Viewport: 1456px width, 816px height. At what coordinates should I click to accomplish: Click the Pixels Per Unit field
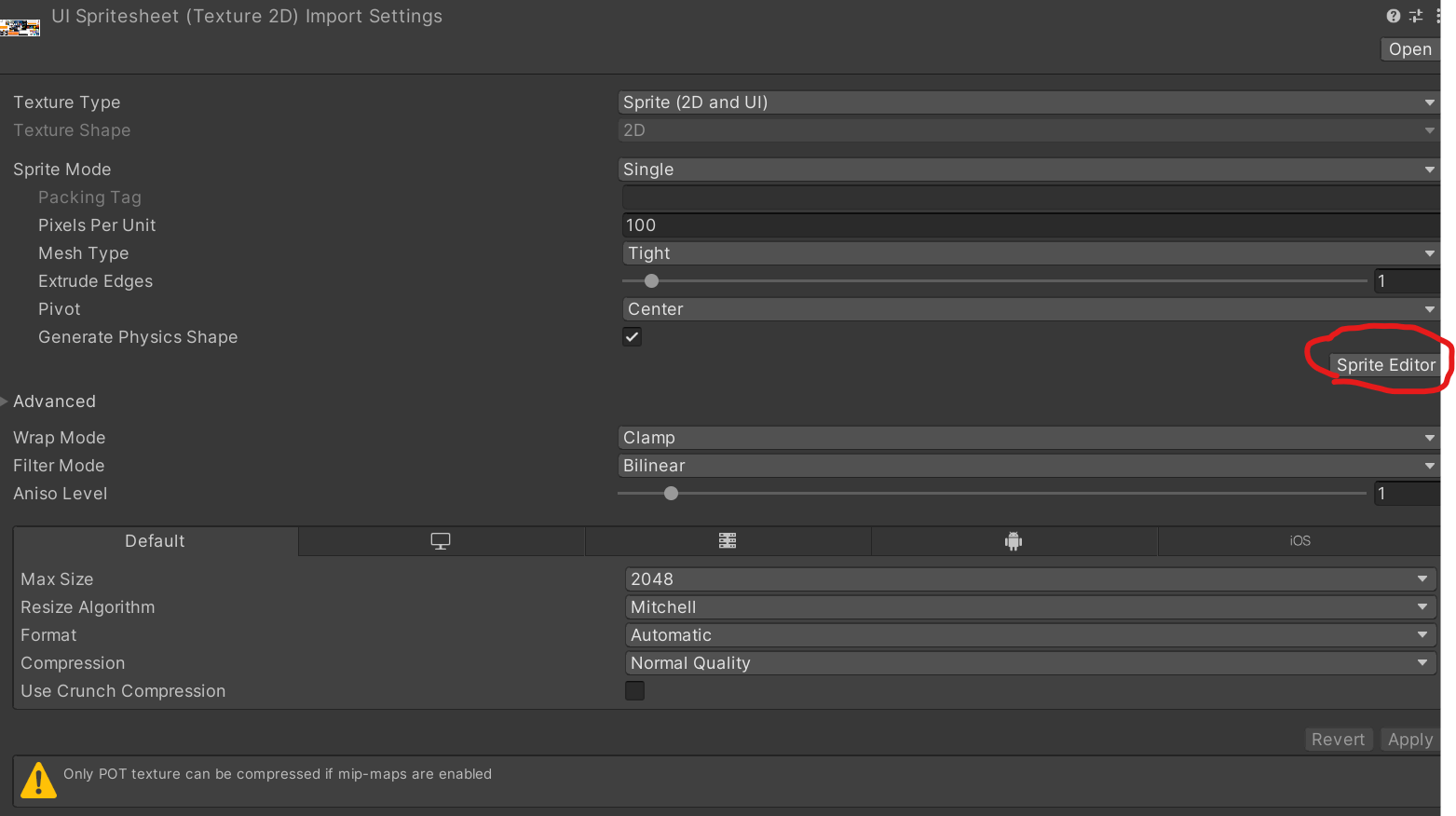(1030, 225)
